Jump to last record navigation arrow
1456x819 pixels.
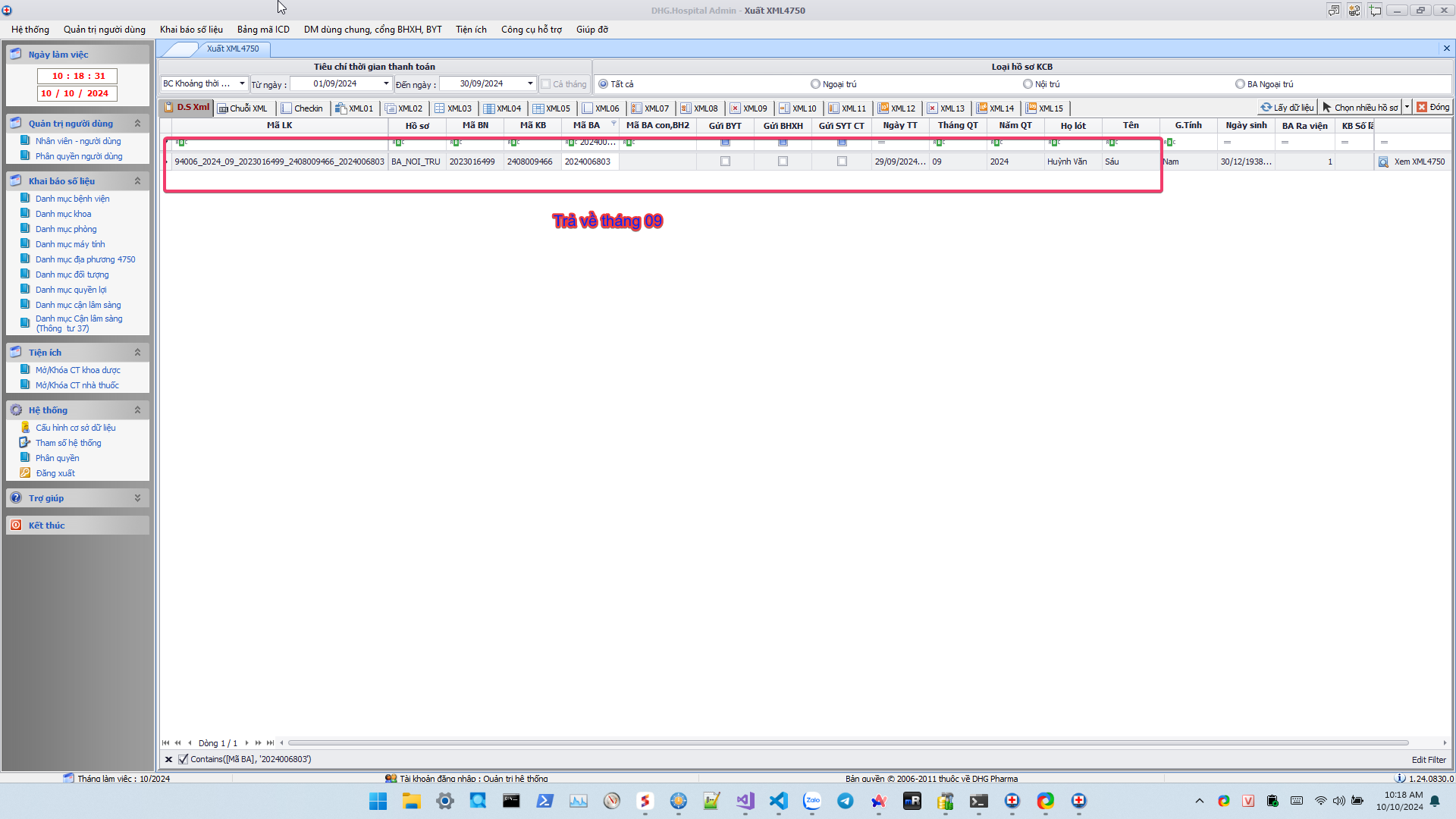270,743
